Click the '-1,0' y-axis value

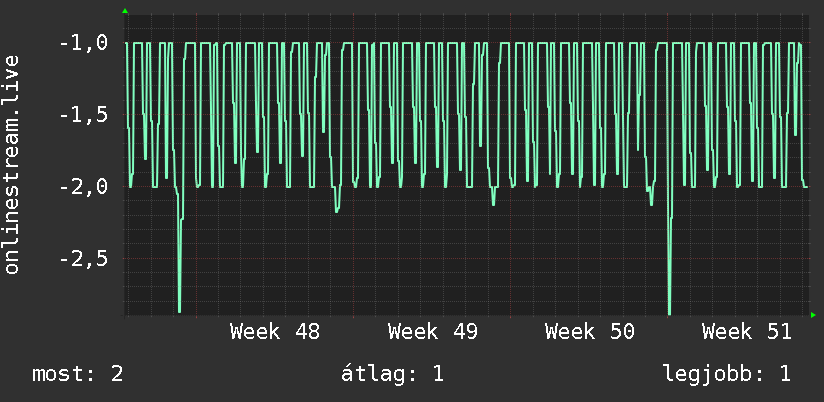[x=84, y=43]
